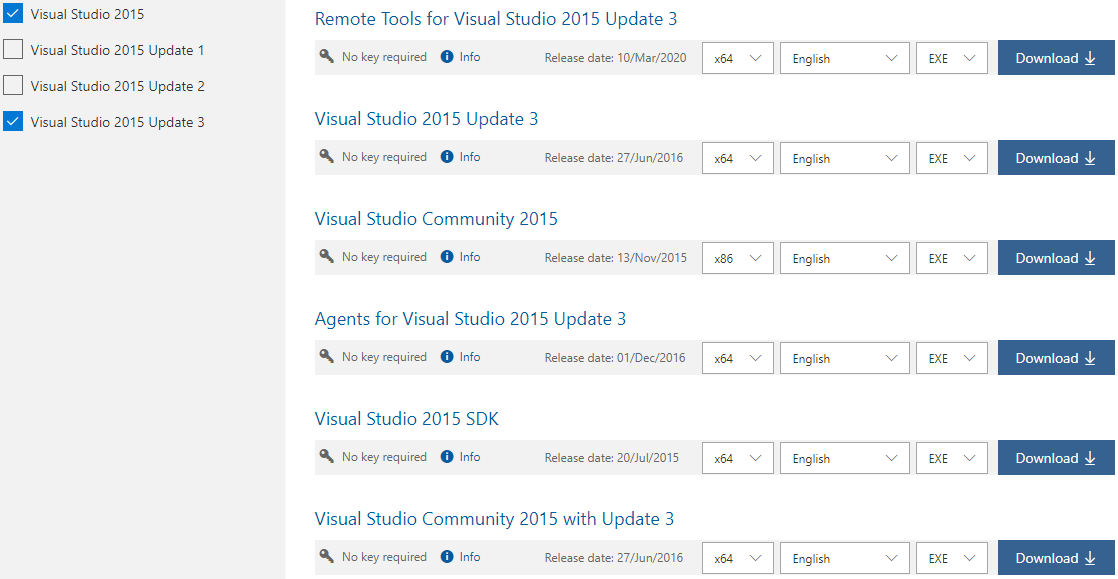The width and height of the screenshot is (1118, 579).
Task: Download Agents for Visual Studio 2015 Update 3
Action: 1056,357
